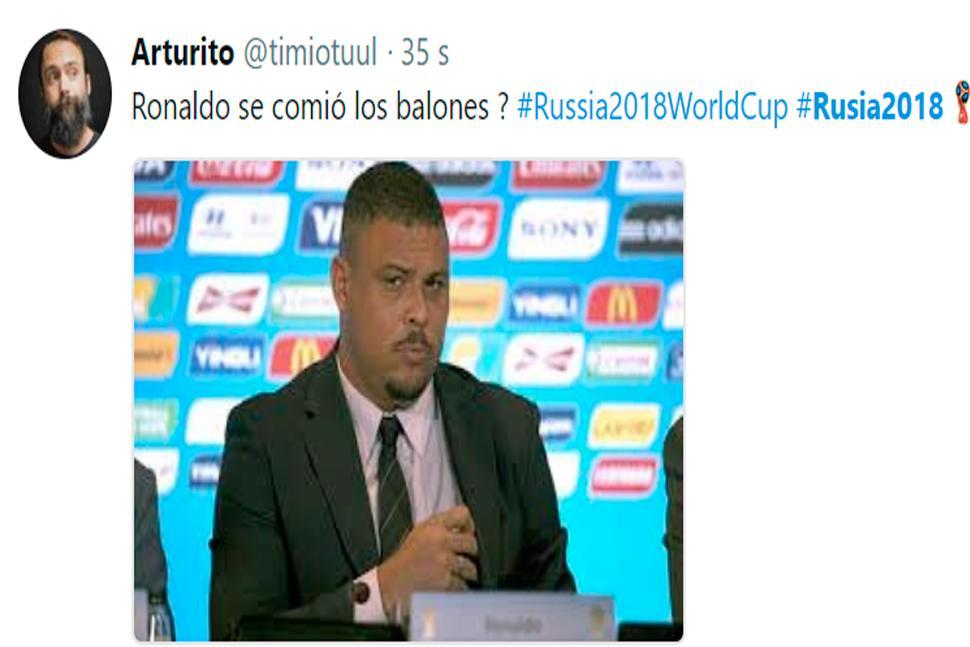Click the black adidas logo on backdrop

click(x=651, y=229)
